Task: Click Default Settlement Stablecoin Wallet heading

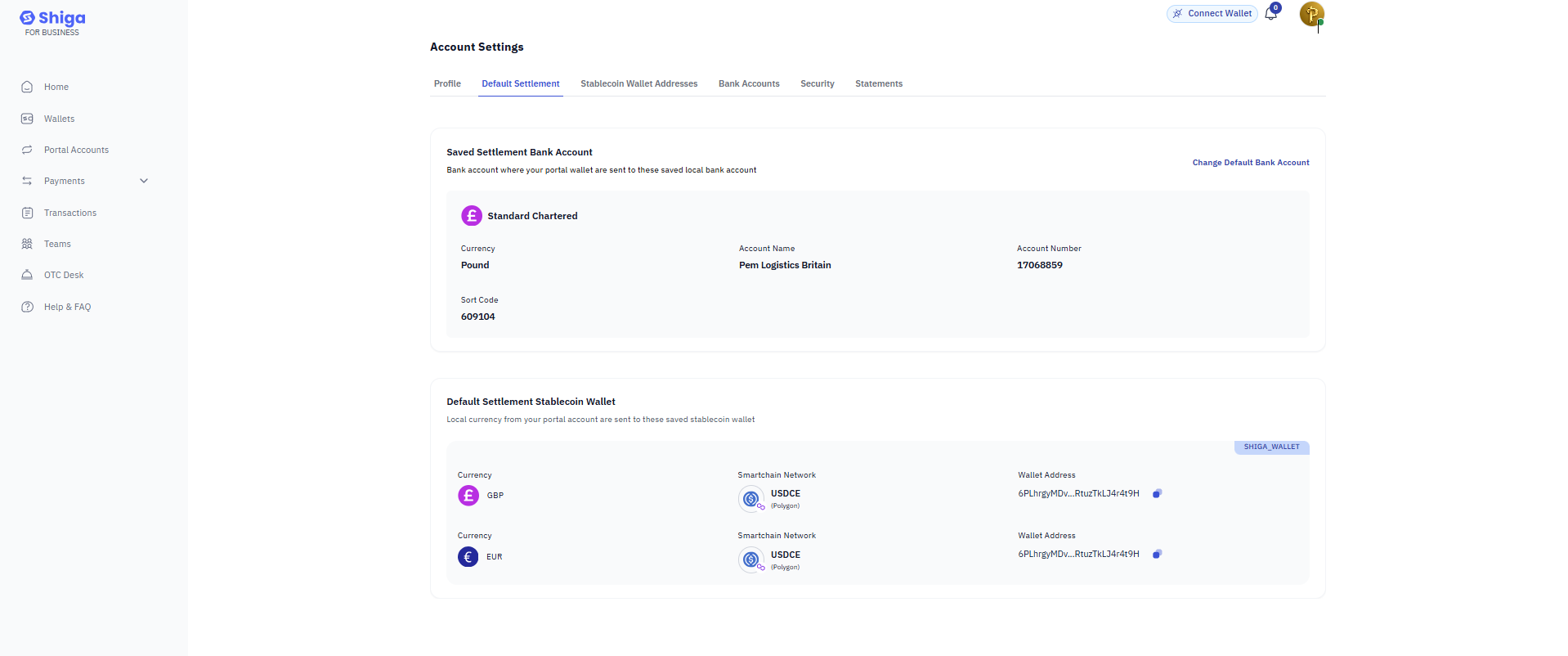Action: (x=531, y=402)
